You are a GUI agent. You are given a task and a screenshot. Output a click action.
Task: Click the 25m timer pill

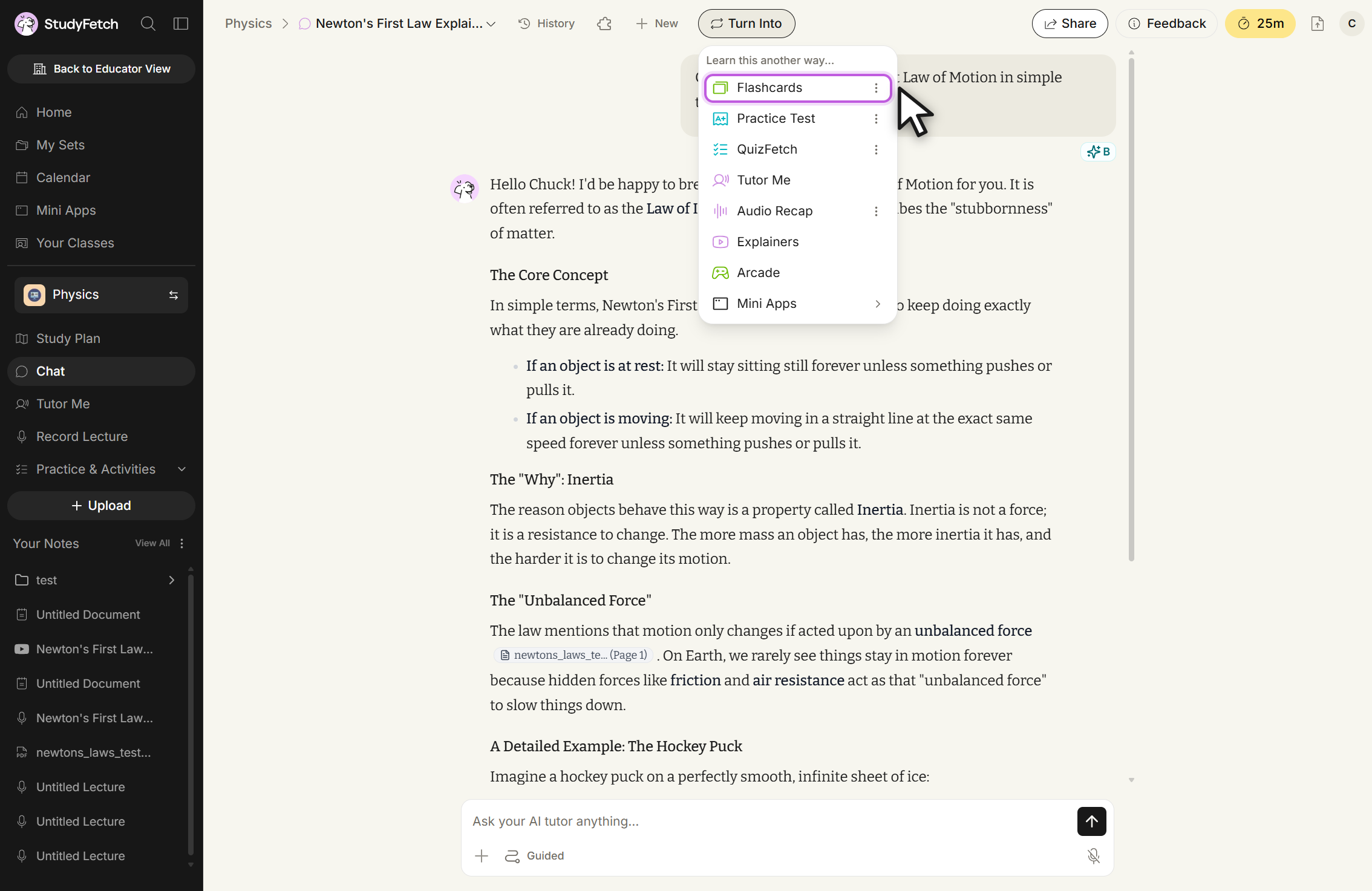1261,24
